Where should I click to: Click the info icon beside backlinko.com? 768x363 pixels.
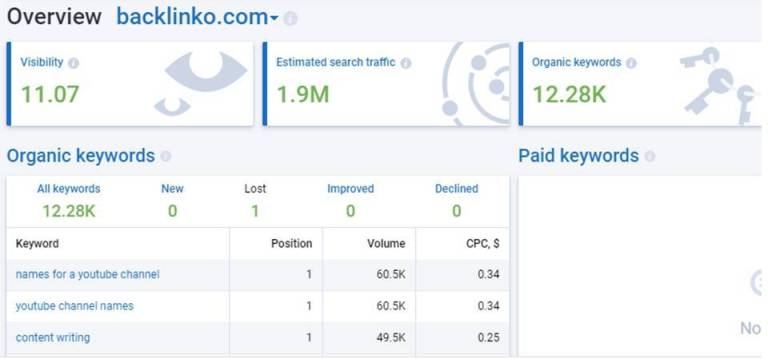pyautogui.click(x=290, y=19)
